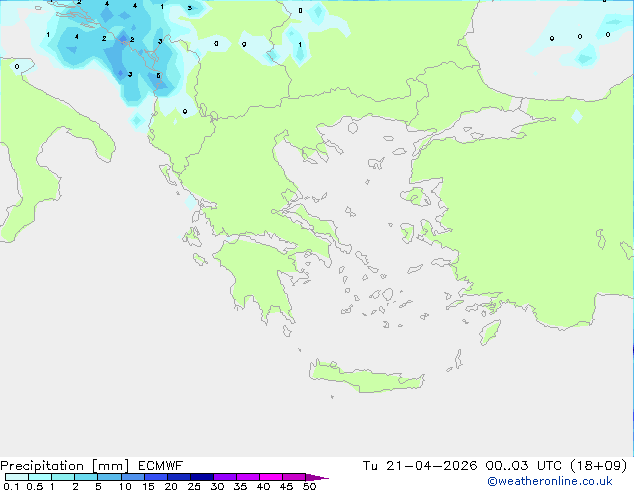
Task: Click the 'Precipitation' title text
Action: click(x=42, y=466)
